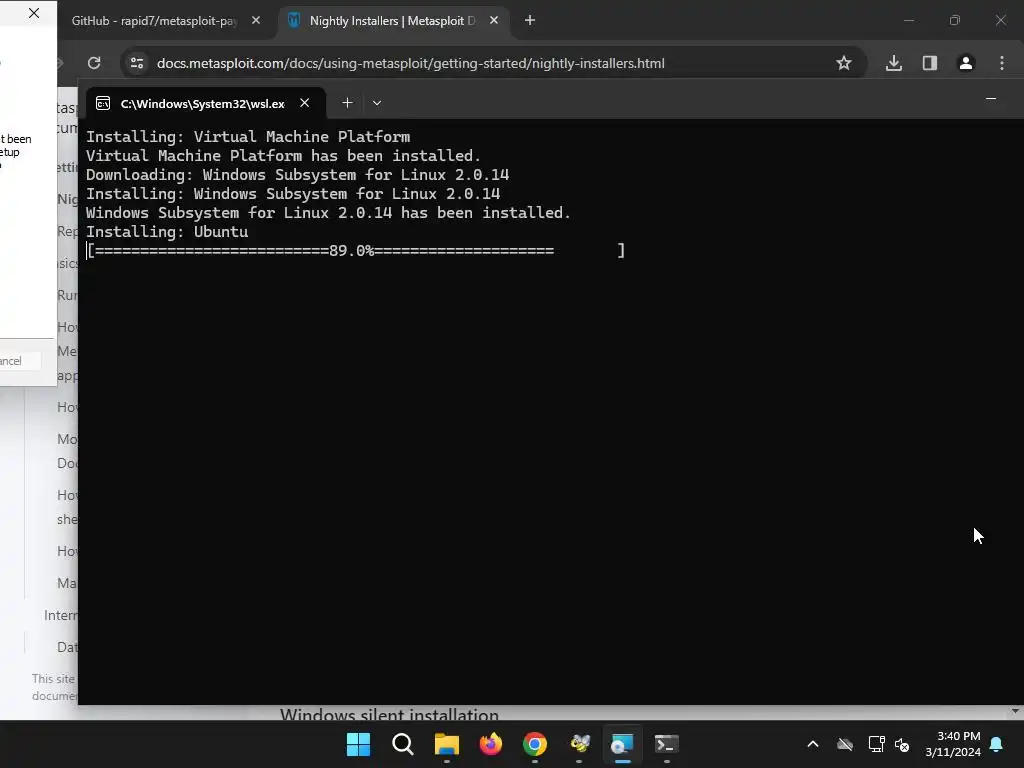Close the partially hidden dialog with X
This screenshot has height=768, width=1024.
tap(34, 13)
